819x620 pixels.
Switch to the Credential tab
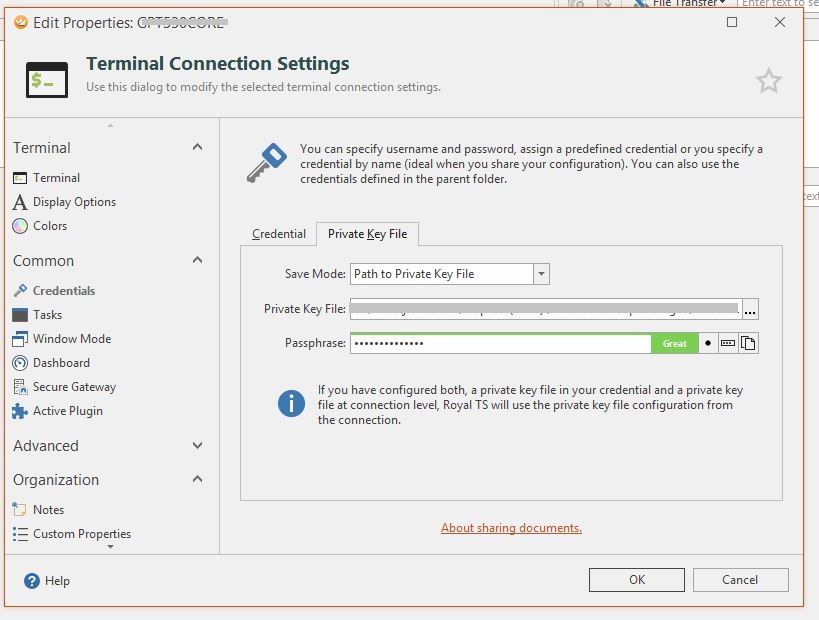point(279,234)
